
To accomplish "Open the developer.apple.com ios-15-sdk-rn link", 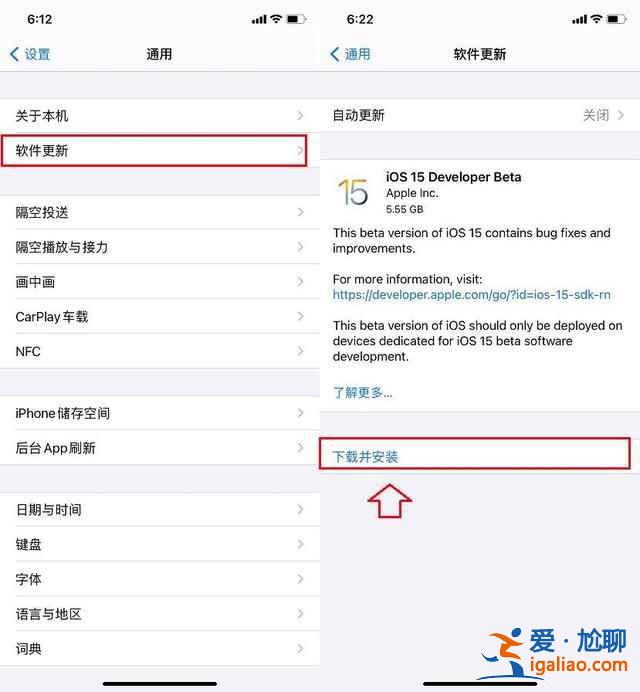I will (471, 295).
